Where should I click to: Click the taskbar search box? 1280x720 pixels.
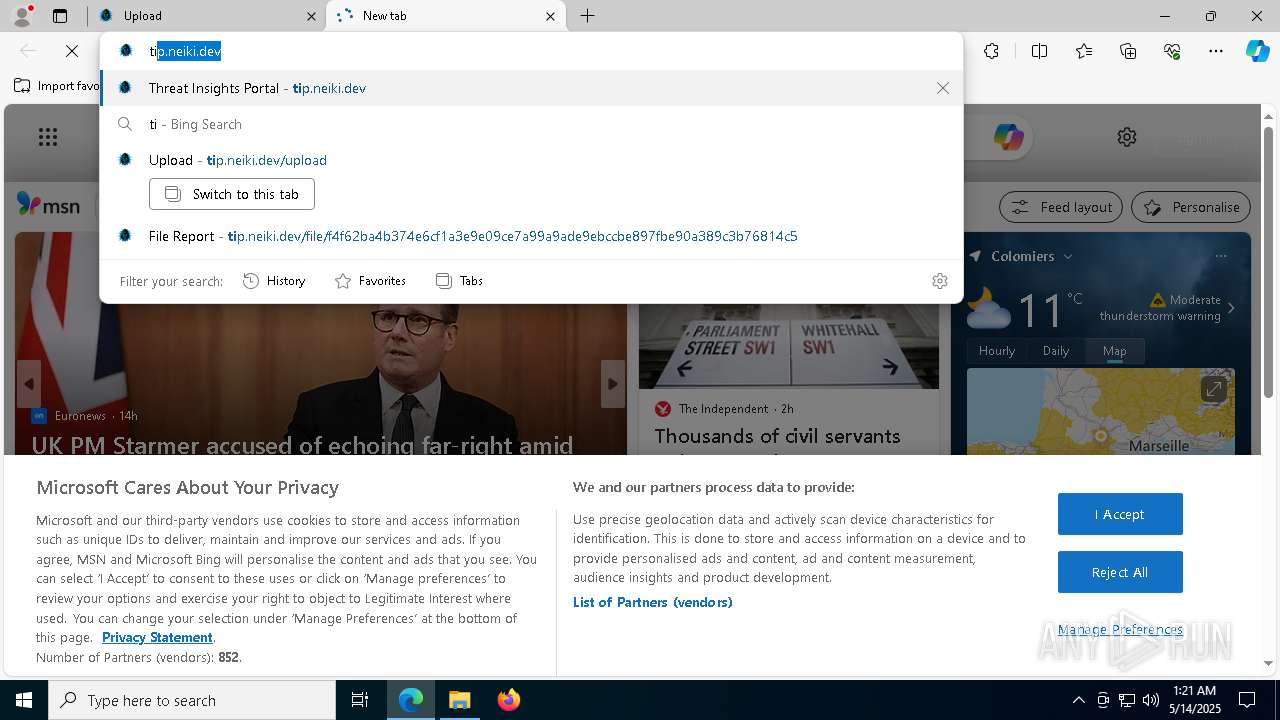click(192, 700)
